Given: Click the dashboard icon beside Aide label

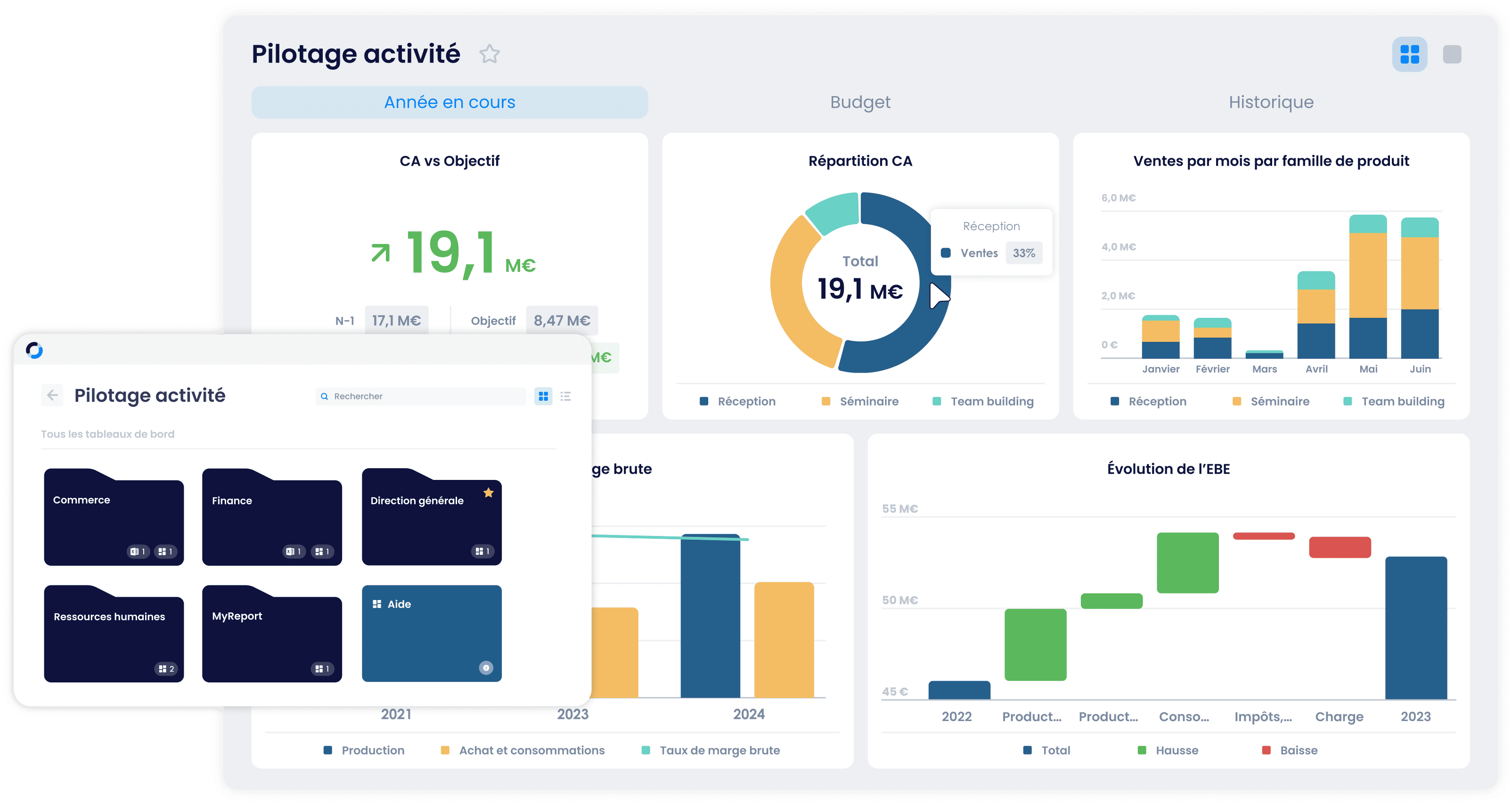Looking at the screenshot, I should point(377,604).
